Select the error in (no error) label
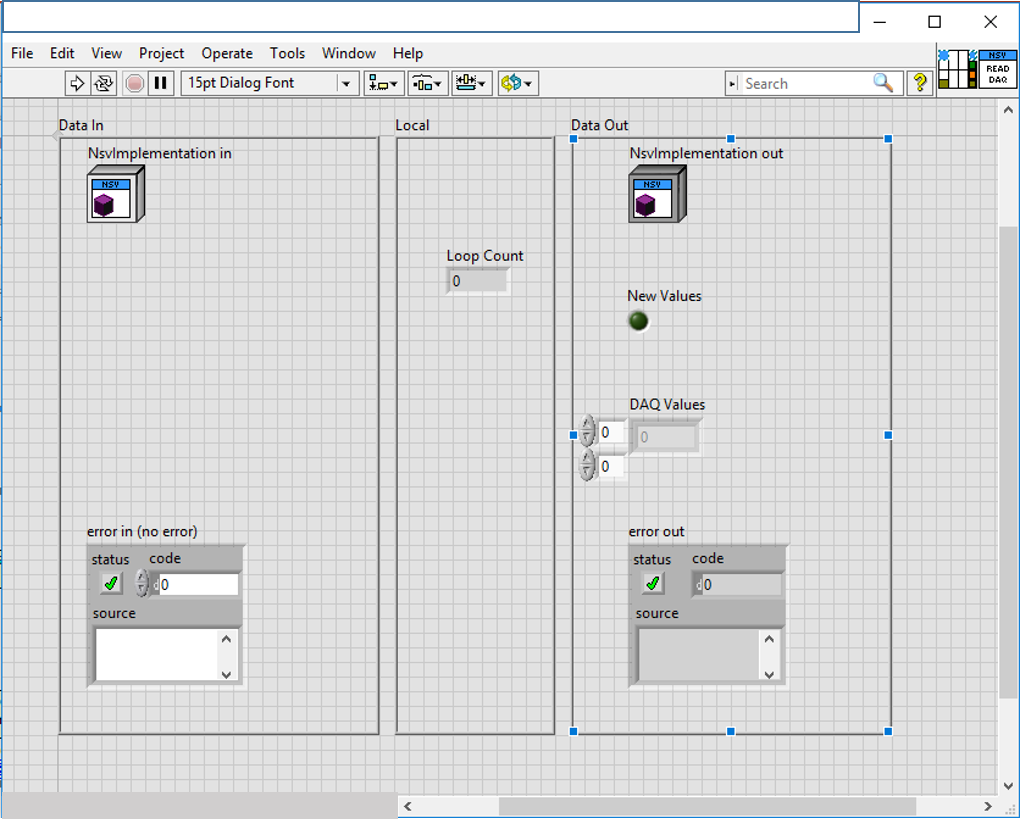The image size is (1020, 819). pyautogui.click(x=142, y=531)
